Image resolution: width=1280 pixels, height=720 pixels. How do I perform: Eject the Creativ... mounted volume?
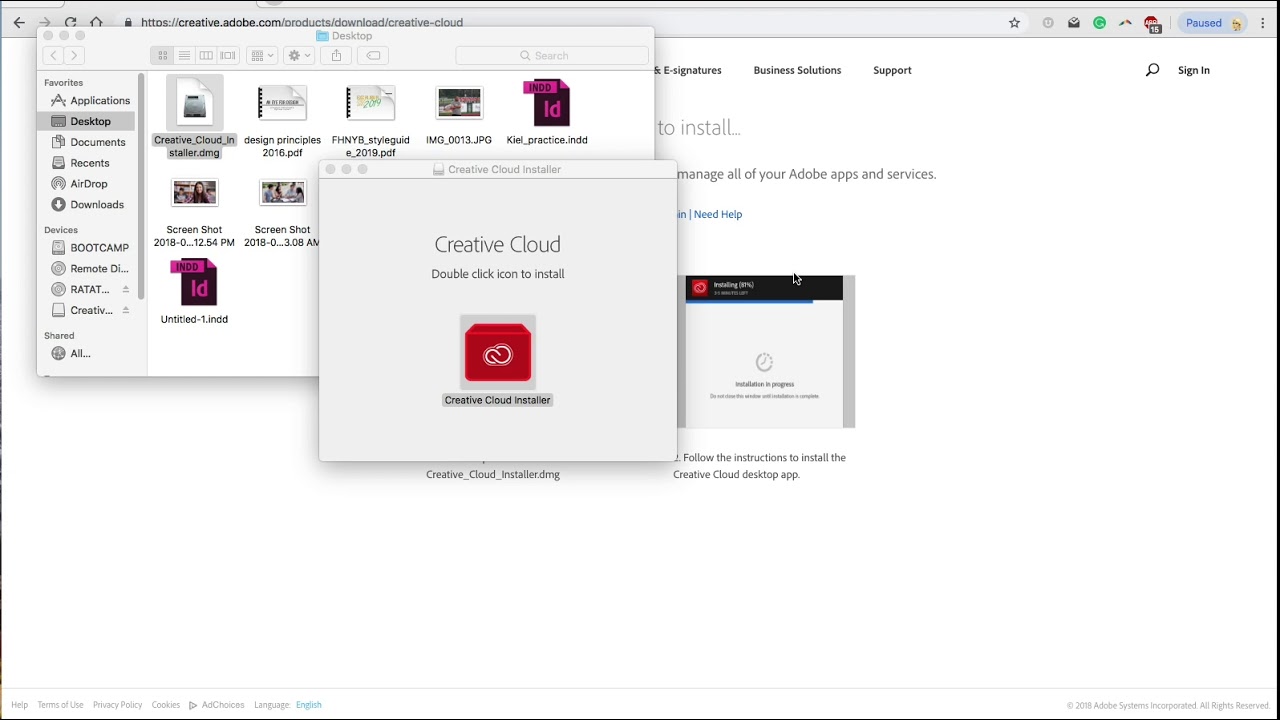(126, 311)
